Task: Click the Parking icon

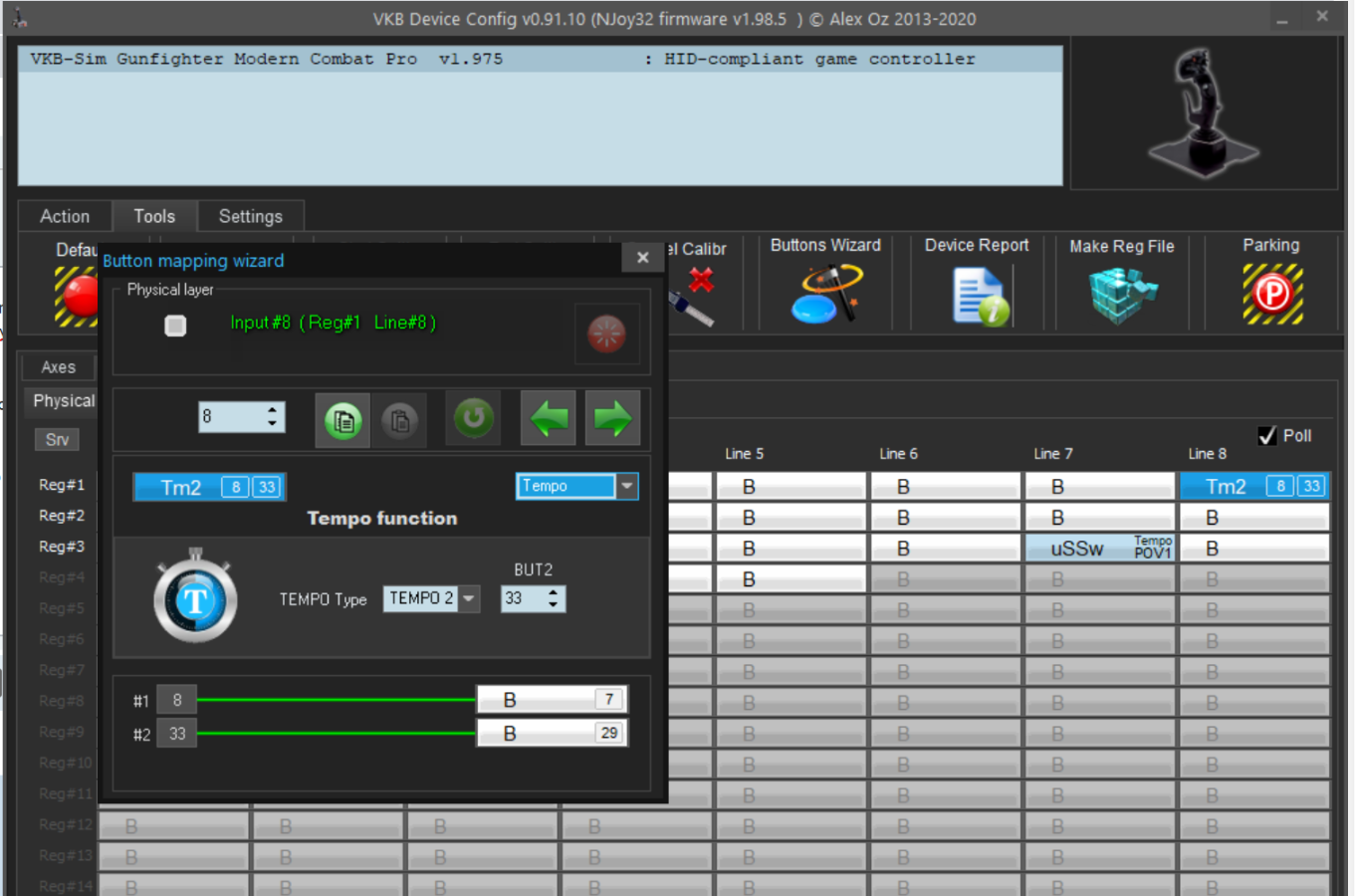Action: pyautogui.click(x=1271, y=294)
